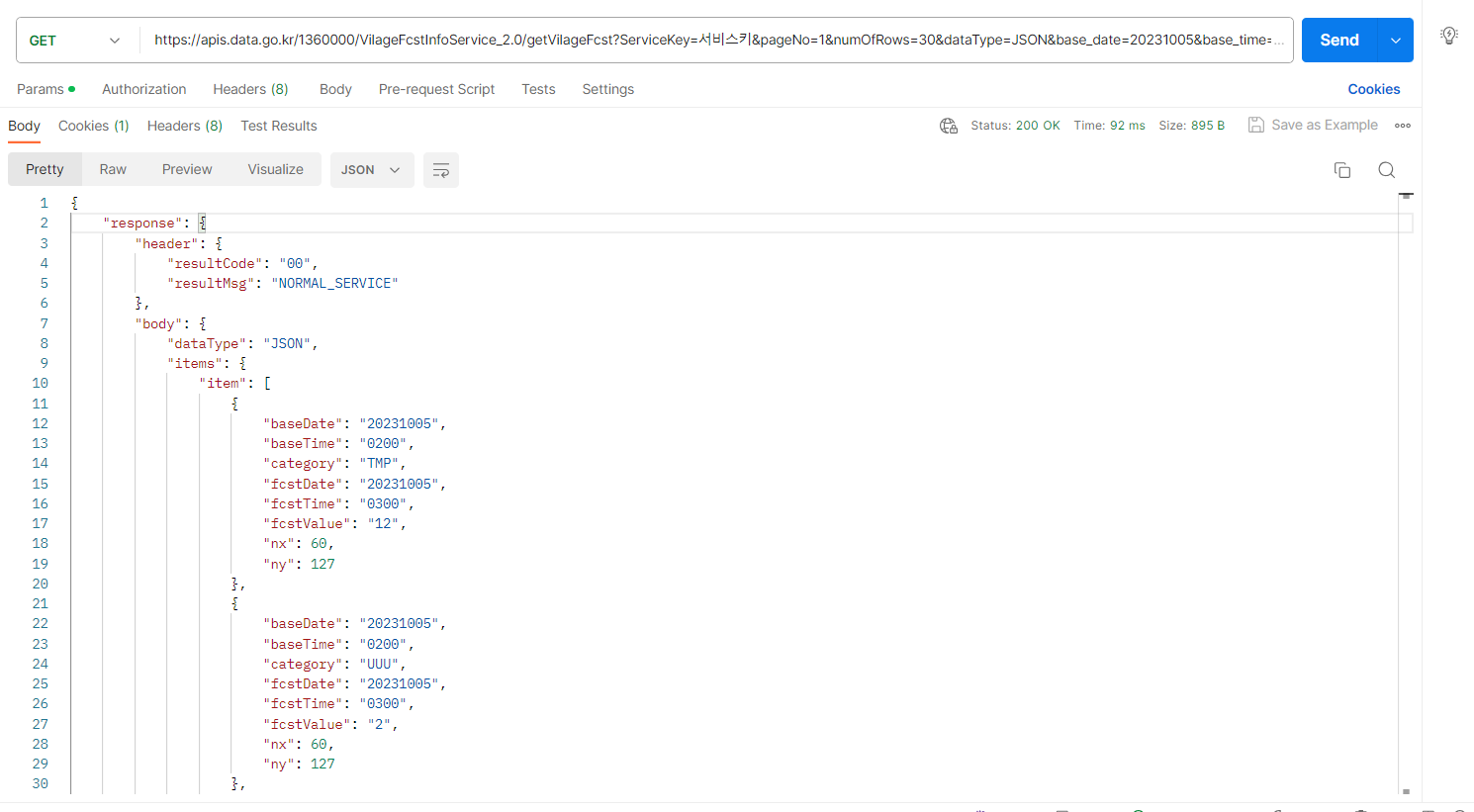This screenshot has width=1474, height=812.
Task: Click Save as Example
Action: [x=1313, y=125]
